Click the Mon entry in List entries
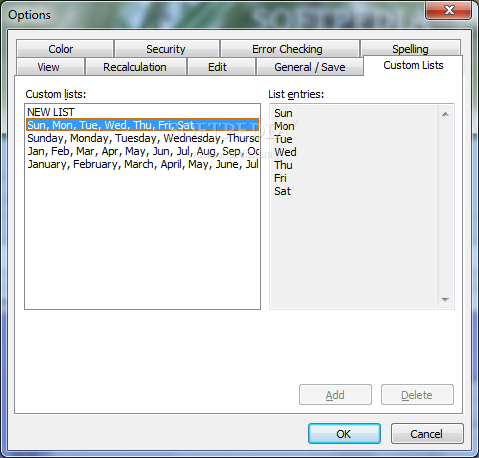The height and width of the screenshot is (458, 479). pos(284,126)
